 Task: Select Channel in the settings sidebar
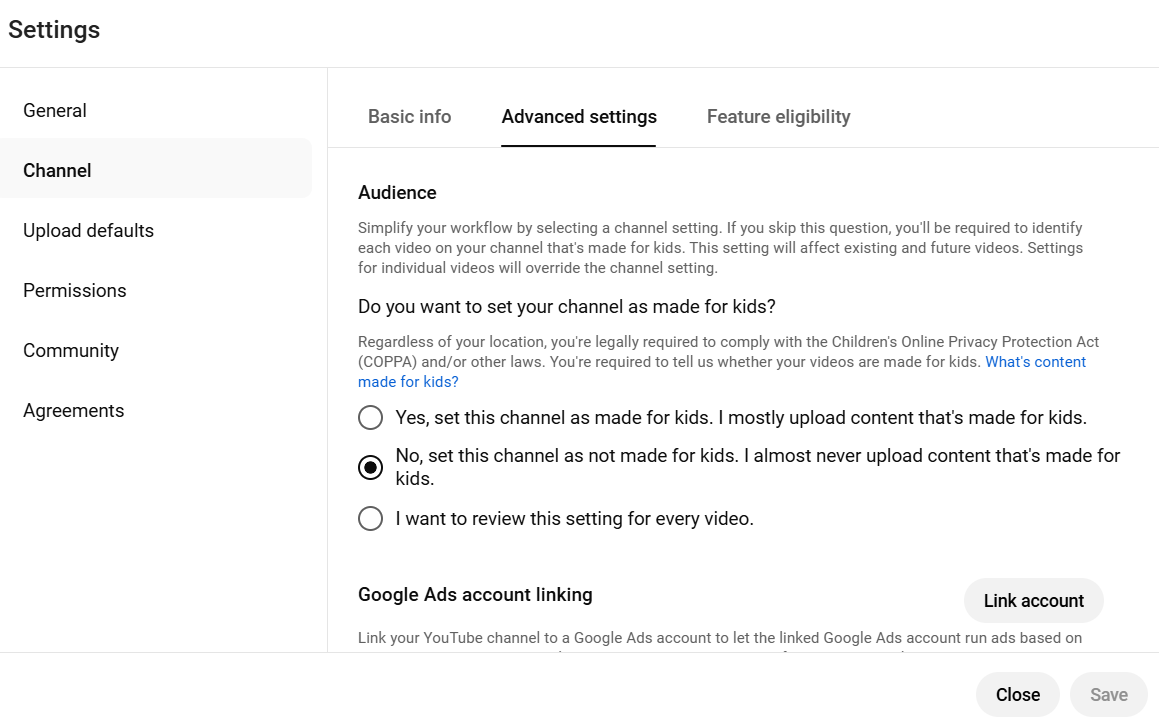click(57, 170)
